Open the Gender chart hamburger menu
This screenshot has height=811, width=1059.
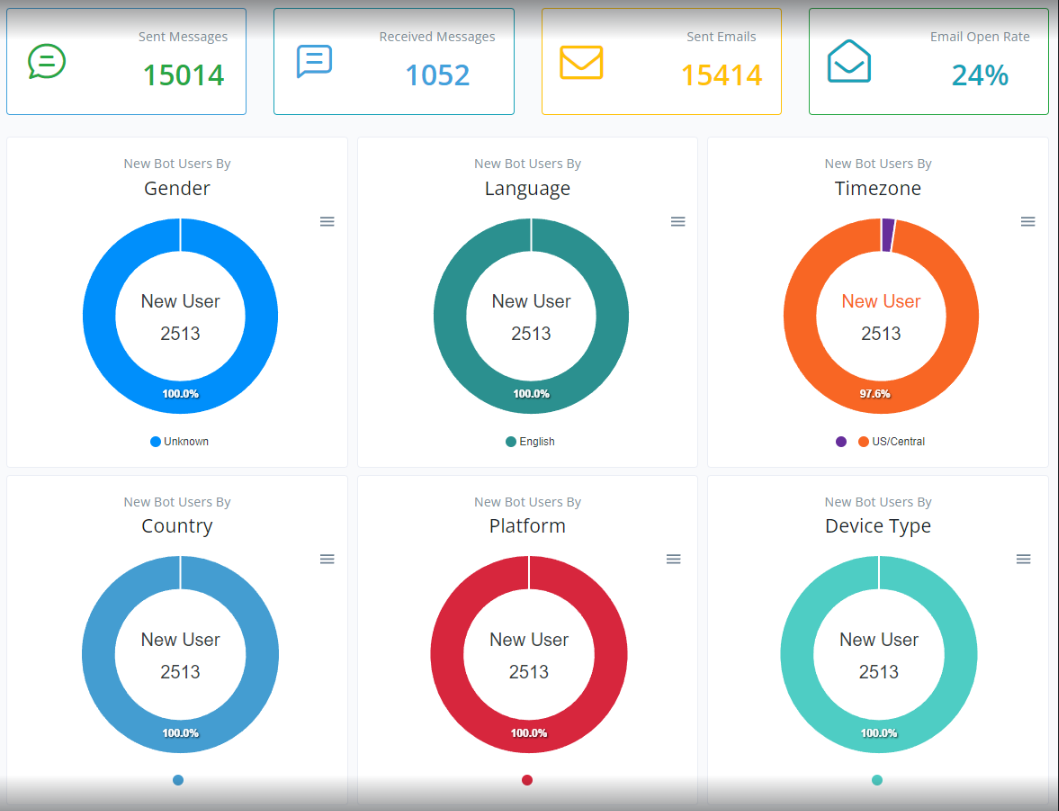[327, 222]
